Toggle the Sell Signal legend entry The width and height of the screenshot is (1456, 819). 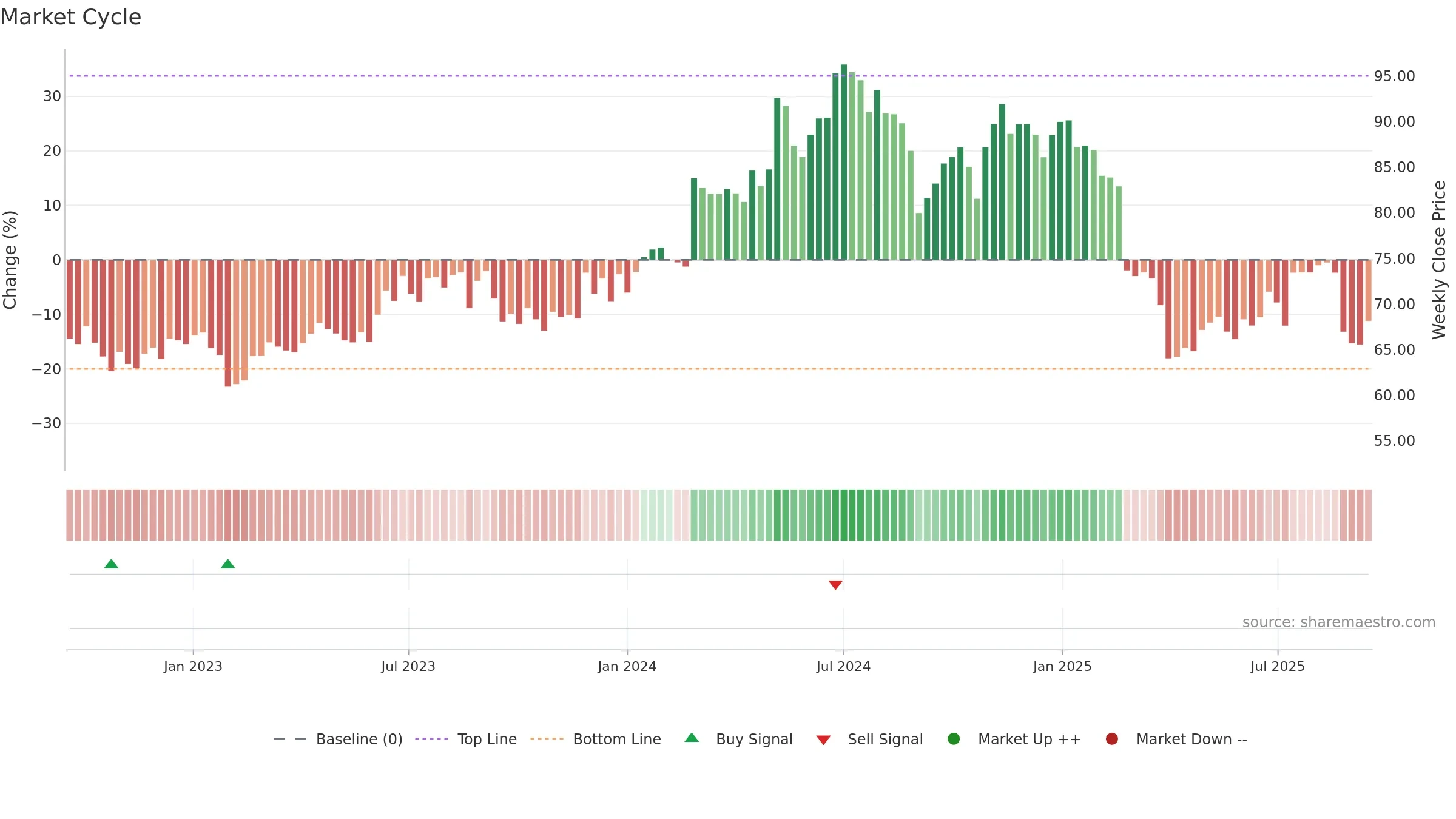[869, 739]
